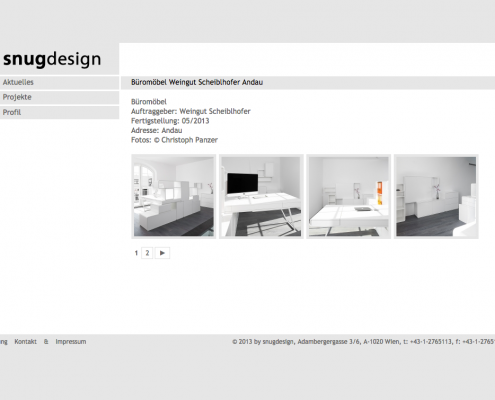Viewport: 495px width, 400px height.
Task: Open the Kontakt footer link
Action: click(x=26, y=342)
